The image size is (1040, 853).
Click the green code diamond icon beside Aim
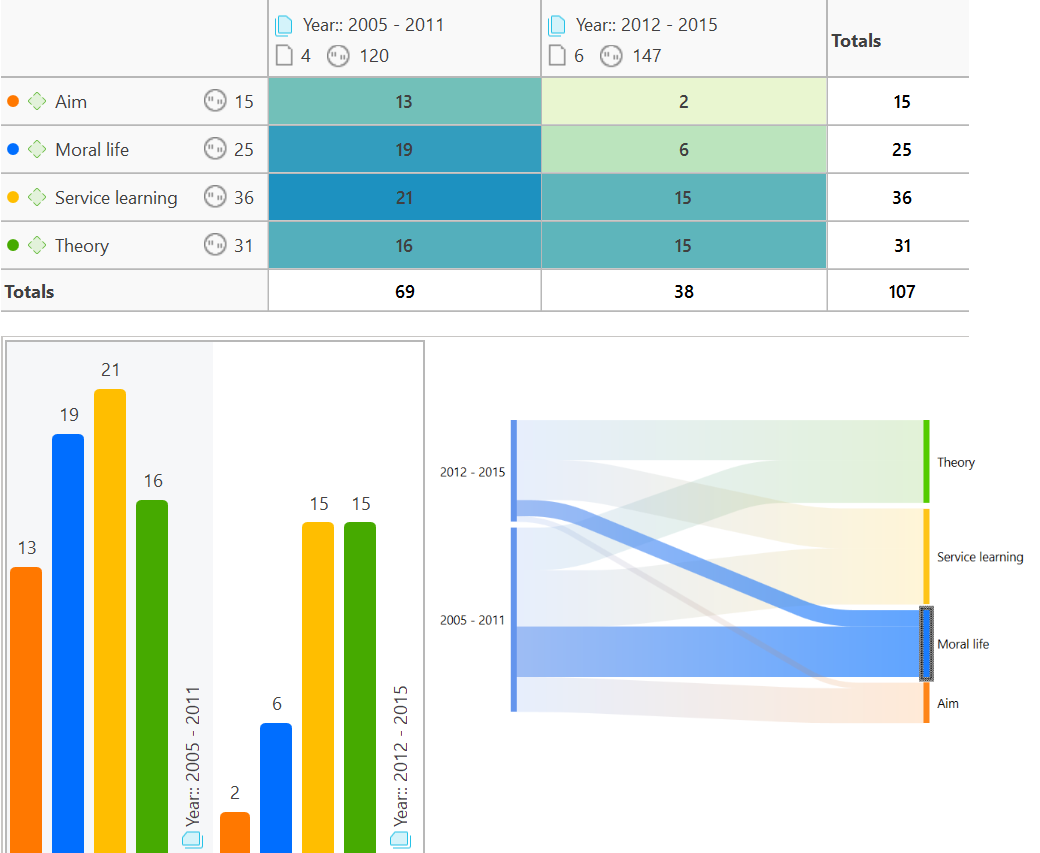37,101
